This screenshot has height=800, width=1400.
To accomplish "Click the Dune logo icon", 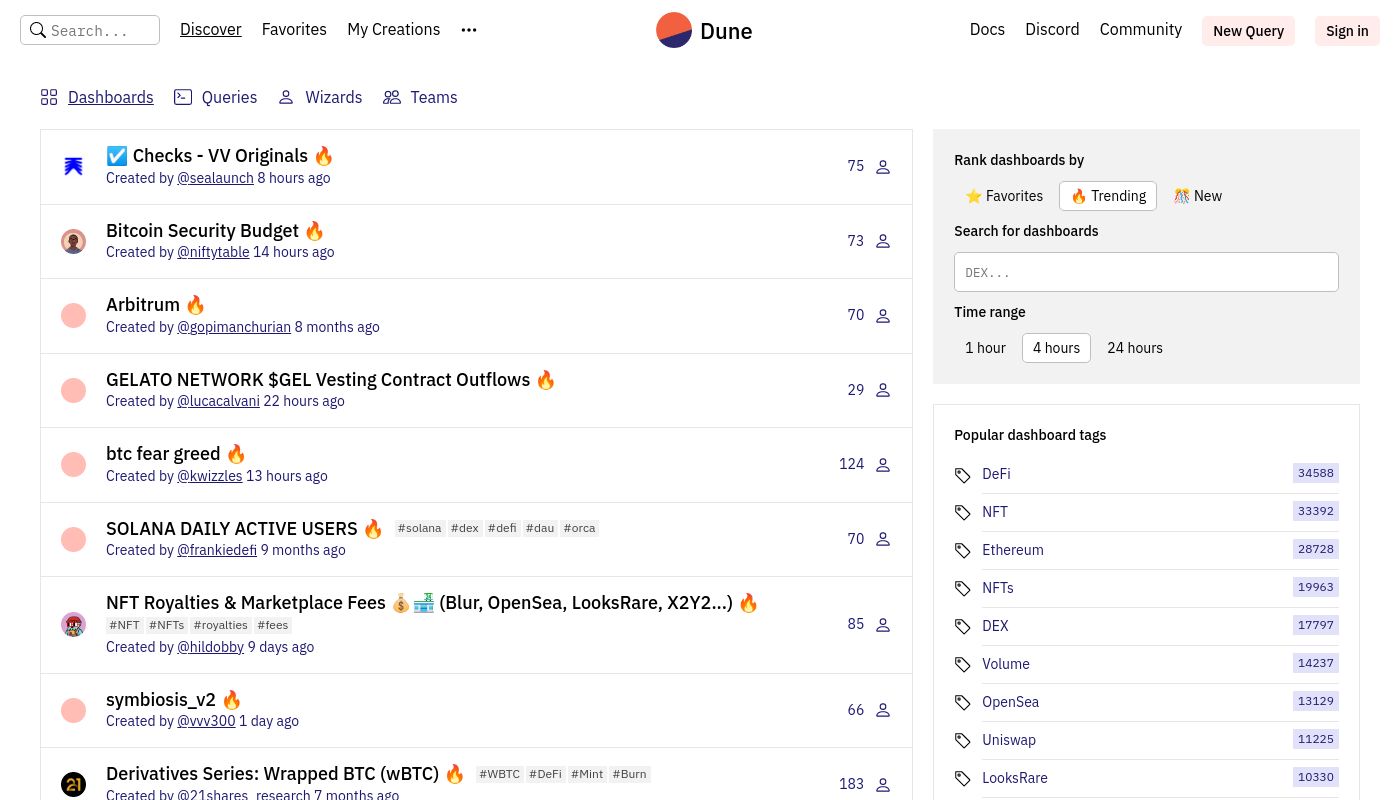I will tap(674, 30).
